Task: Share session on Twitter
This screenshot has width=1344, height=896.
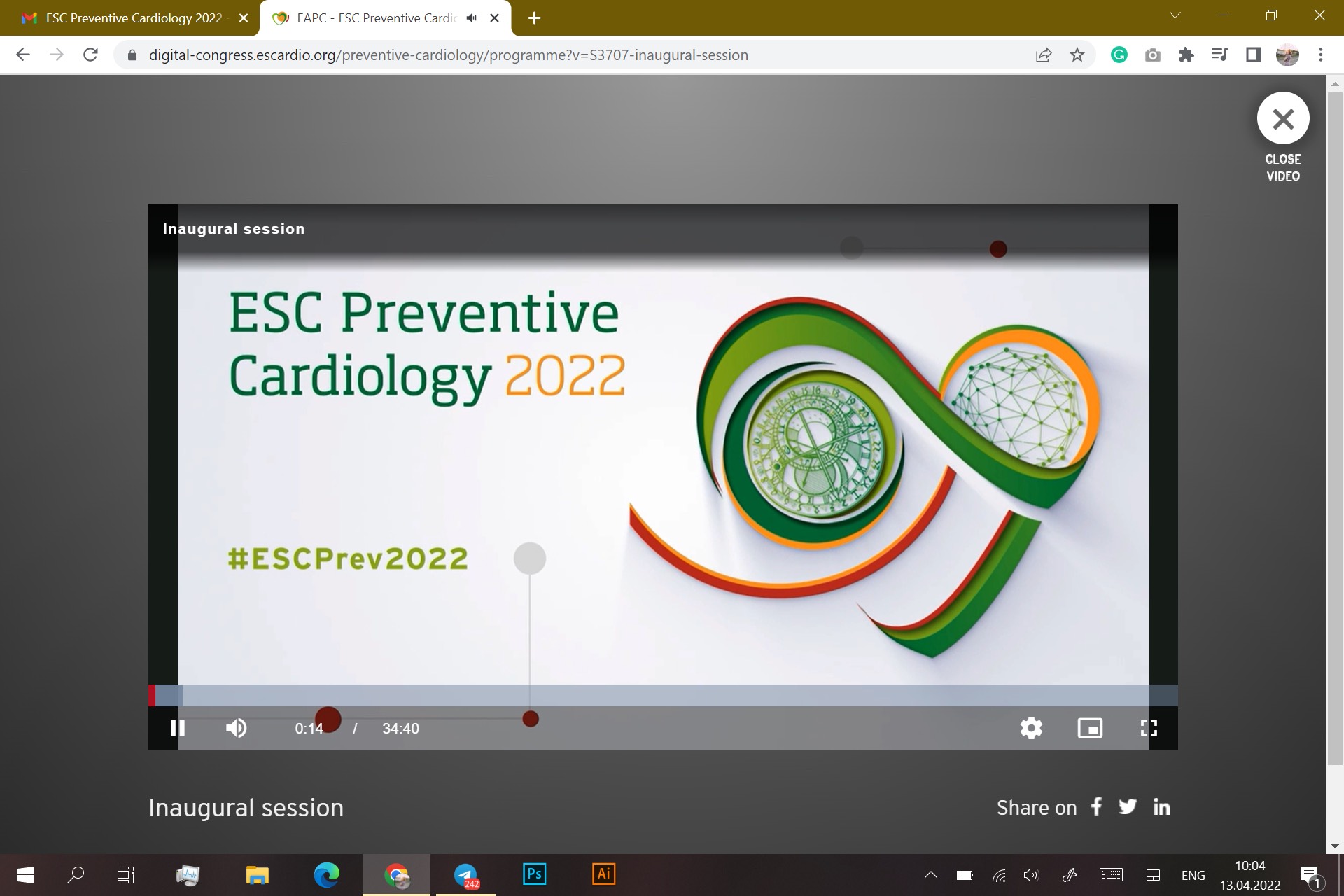Action: 1128,806
